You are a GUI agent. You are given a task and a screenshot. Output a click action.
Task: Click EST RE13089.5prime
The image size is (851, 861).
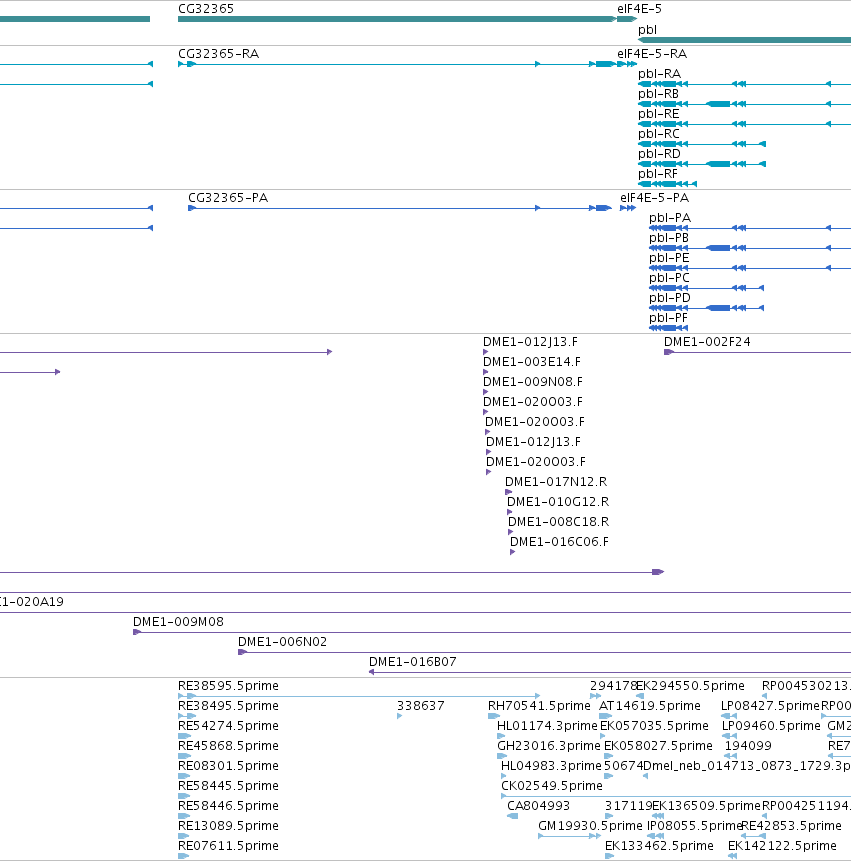point(228,826)
